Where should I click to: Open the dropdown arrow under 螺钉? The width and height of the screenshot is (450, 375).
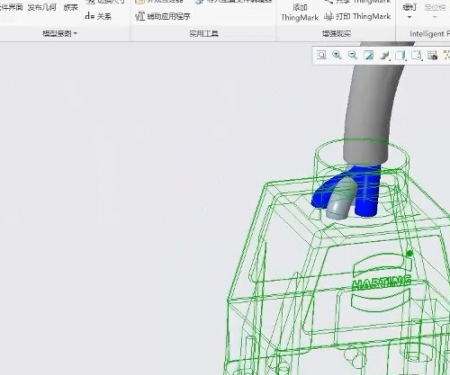click(409, 17)
